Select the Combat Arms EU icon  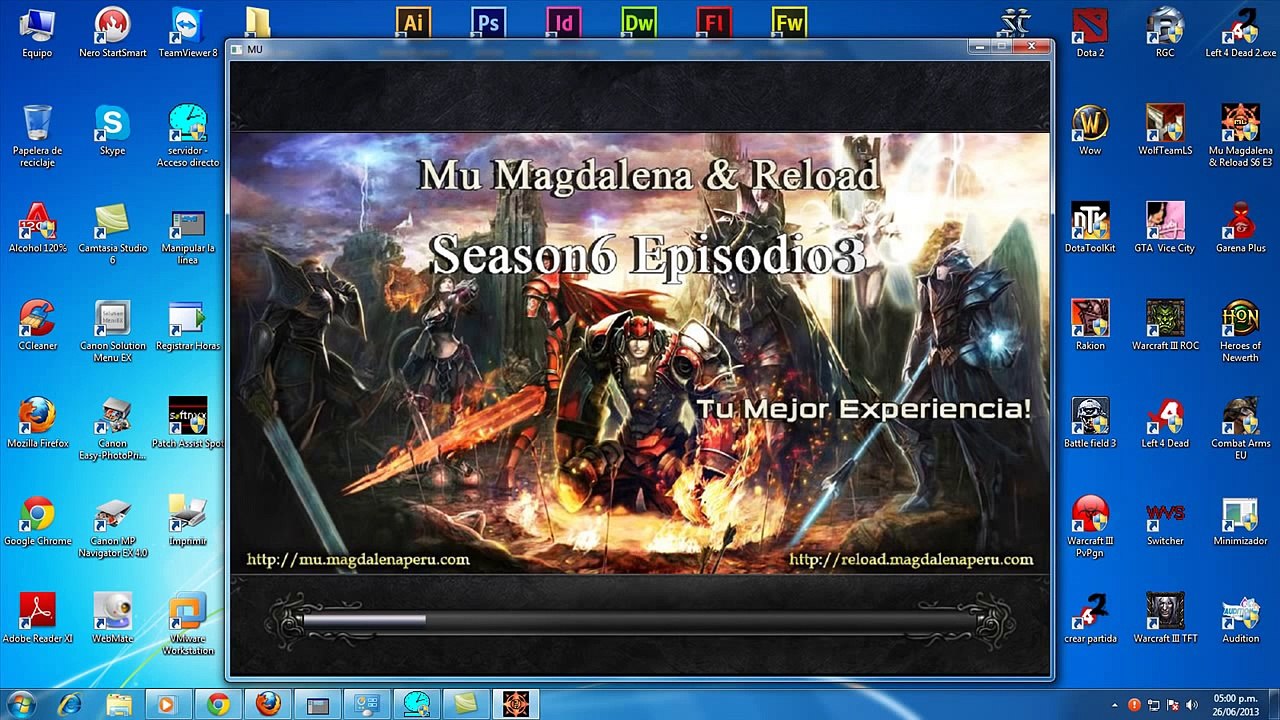click(1240, 429)
